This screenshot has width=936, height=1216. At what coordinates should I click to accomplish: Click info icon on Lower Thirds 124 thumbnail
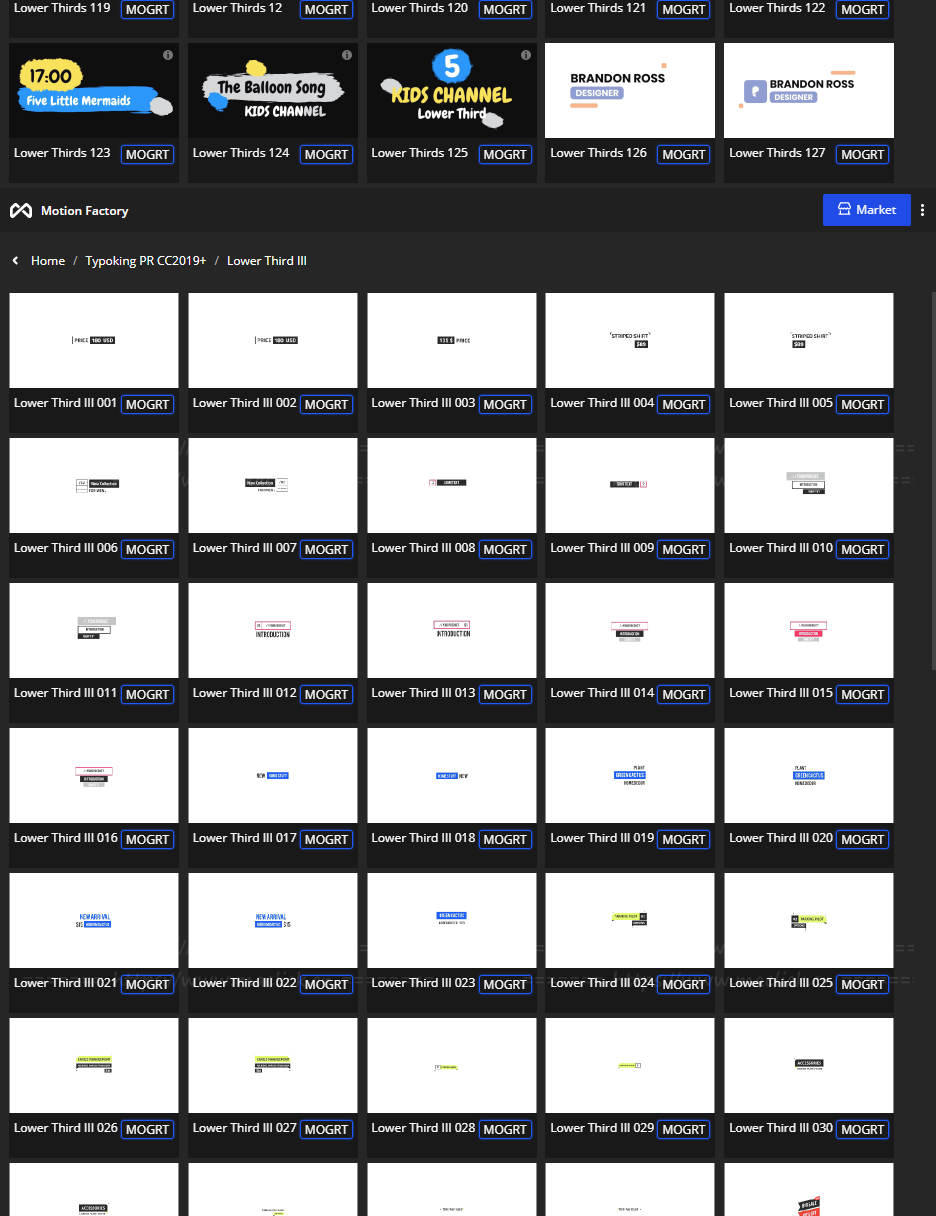point(347,55)
